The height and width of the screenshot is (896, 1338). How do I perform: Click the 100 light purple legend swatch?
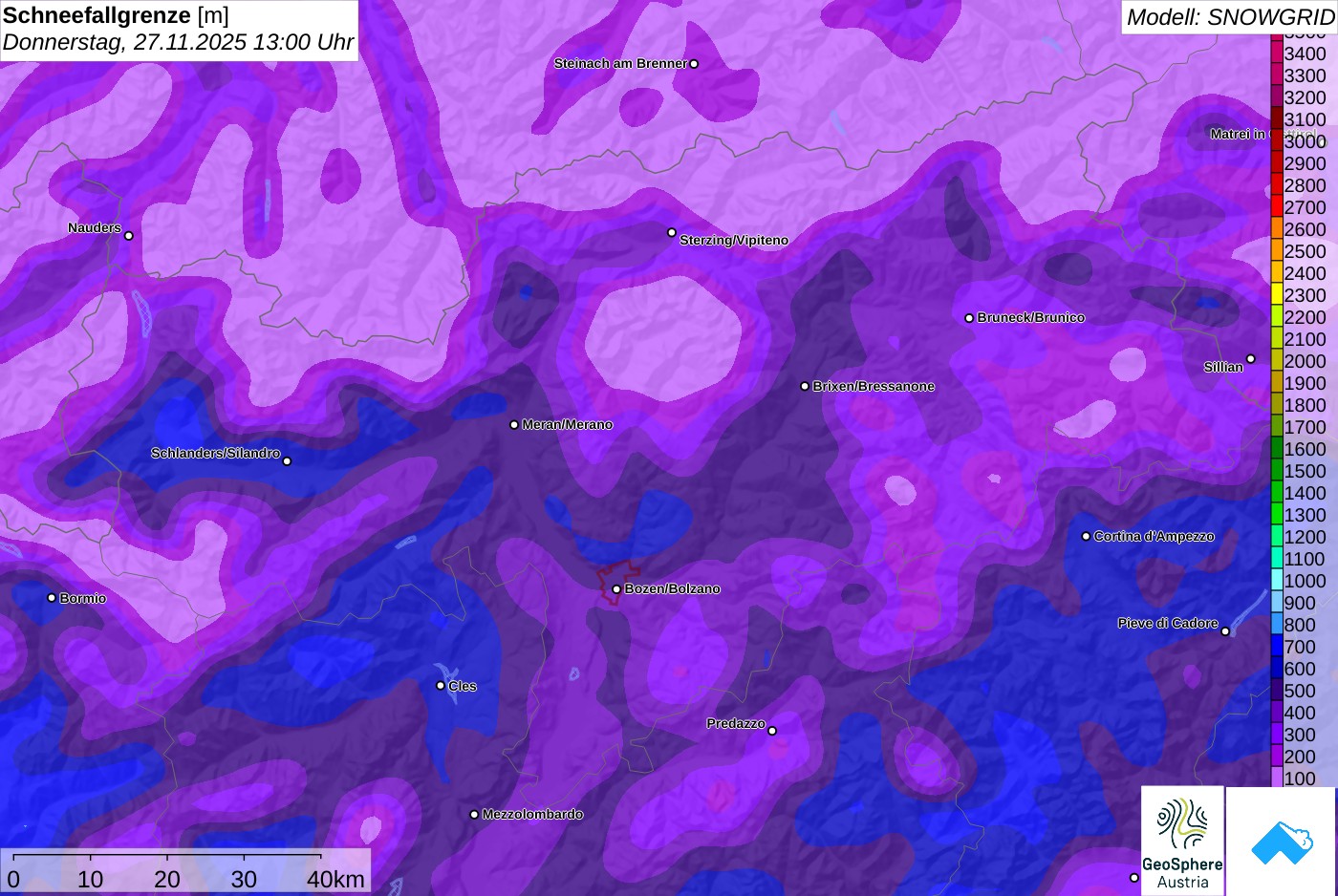(1277, 778)
